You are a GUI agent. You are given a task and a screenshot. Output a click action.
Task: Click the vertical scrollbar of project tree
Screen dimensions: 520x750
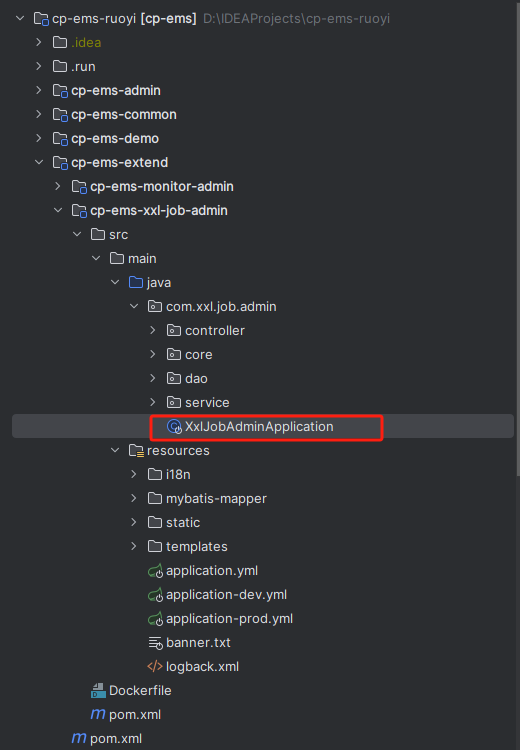(x=518, y=239)
